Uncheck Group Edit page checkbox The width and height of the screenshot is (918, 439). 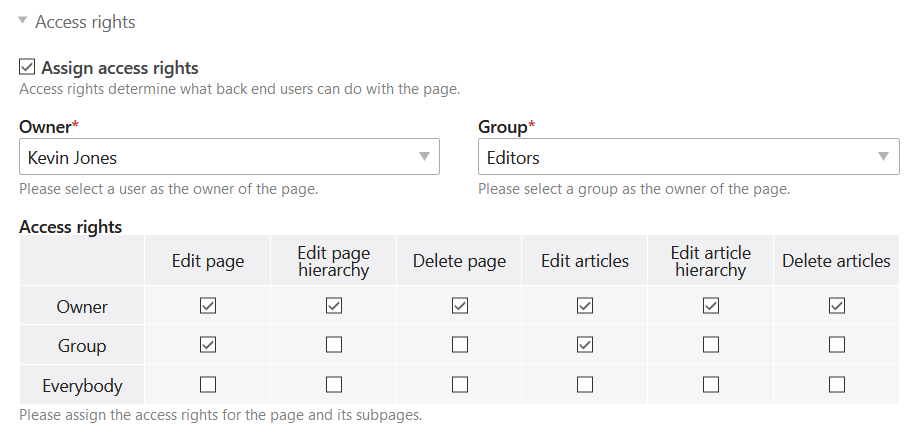point(208,345)
